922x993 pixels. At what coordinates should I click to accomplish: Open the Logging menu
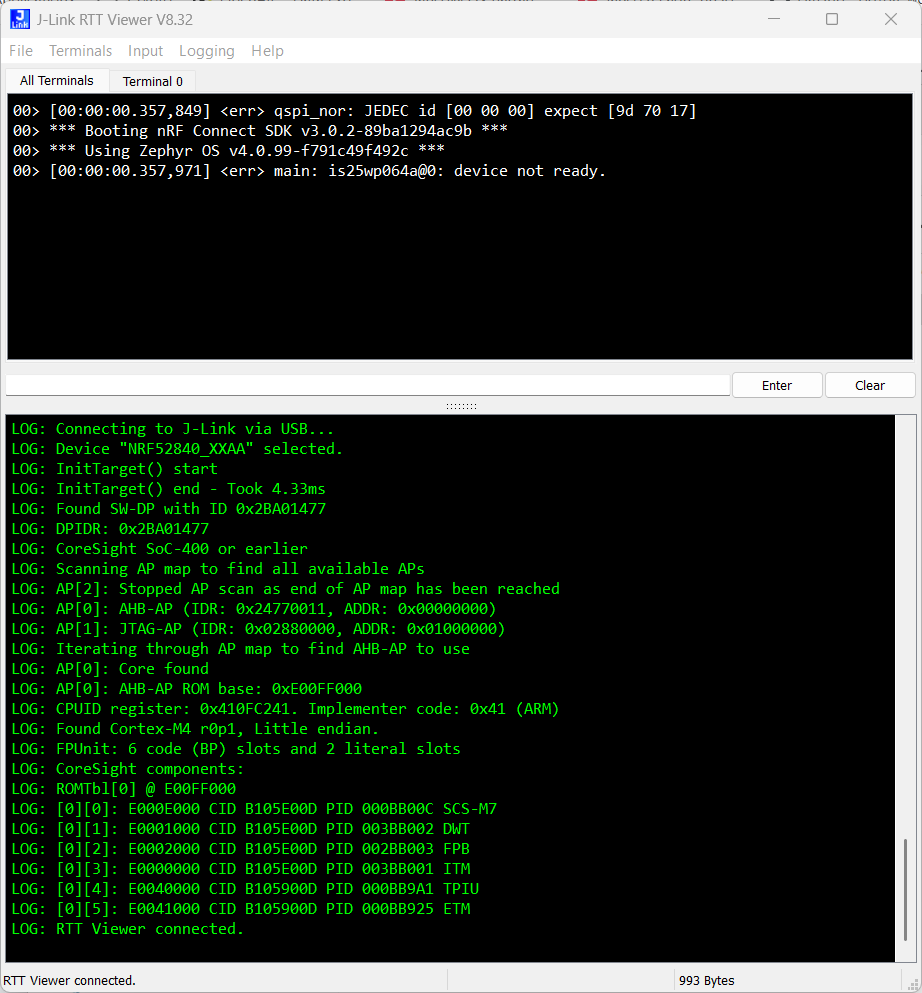[x=207, y=51]
